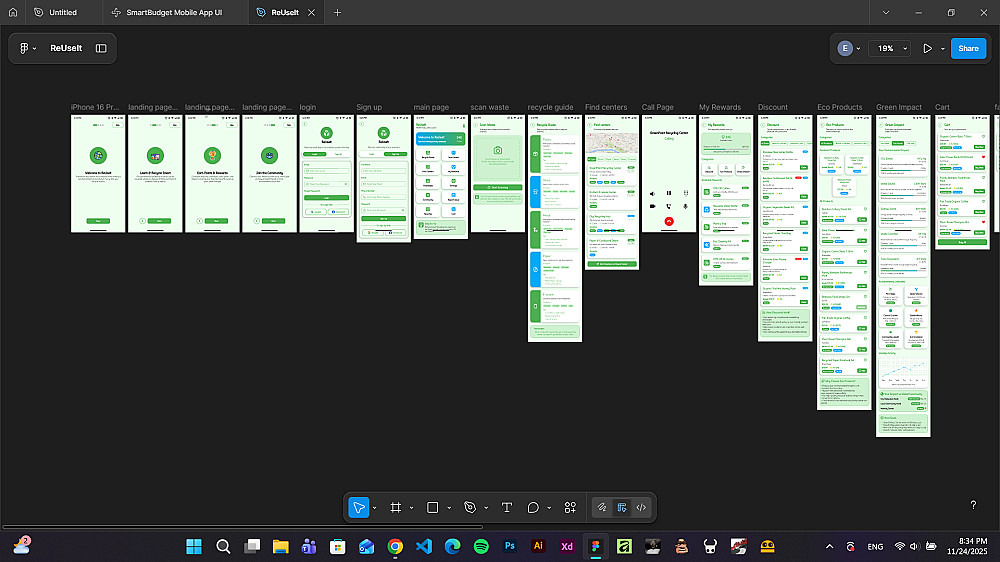Screen dimensions: 1000x562
Task: Open the Figma main menu logo
Action: pyautogui.click(x=24, y=48)
